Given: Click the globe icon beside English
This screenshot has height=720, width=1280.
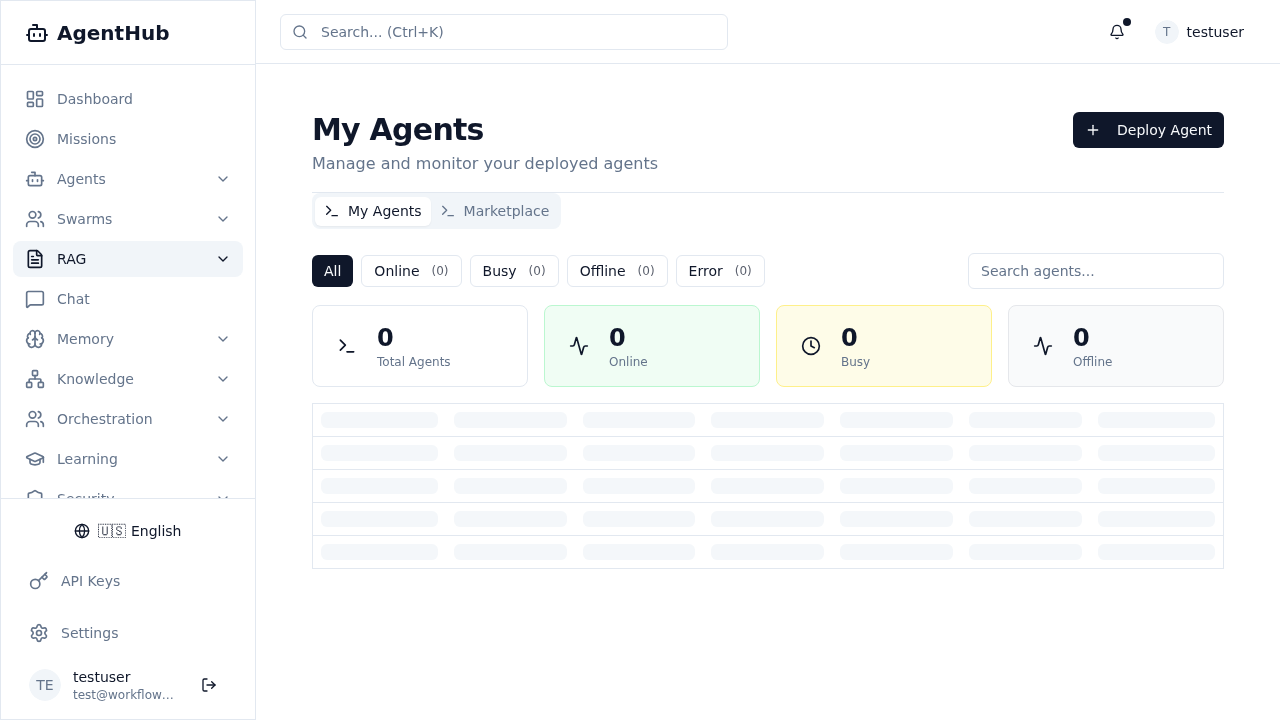Looking at the screenshot, I should (81, 531).
